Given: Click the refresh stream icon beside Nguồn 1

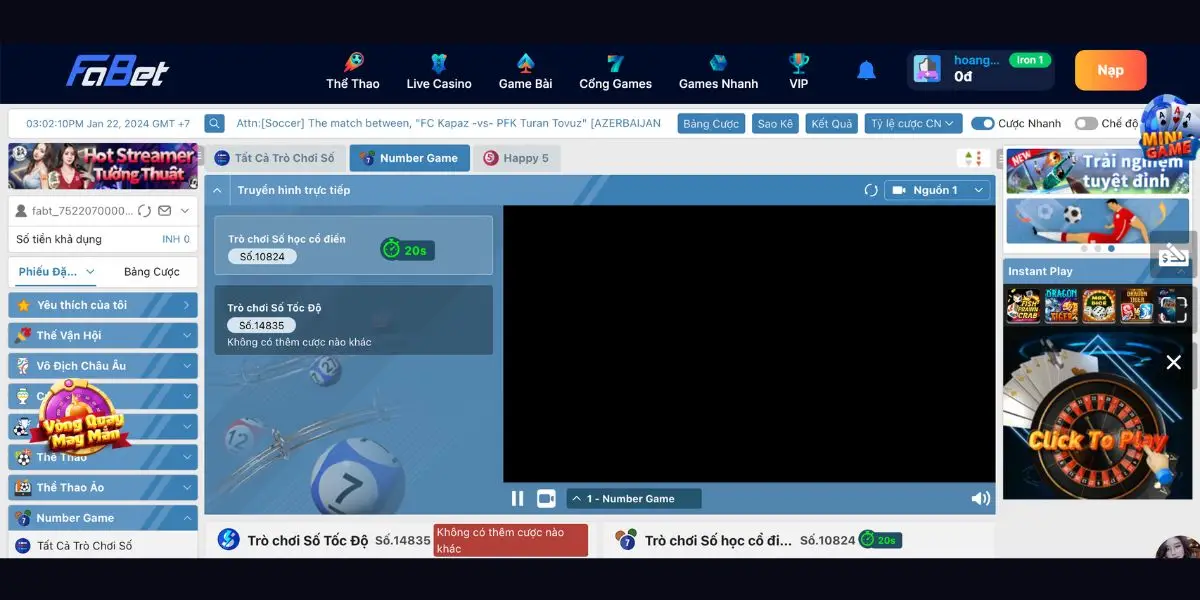Looking at the screenshot, I should click(x=870, y=190).
